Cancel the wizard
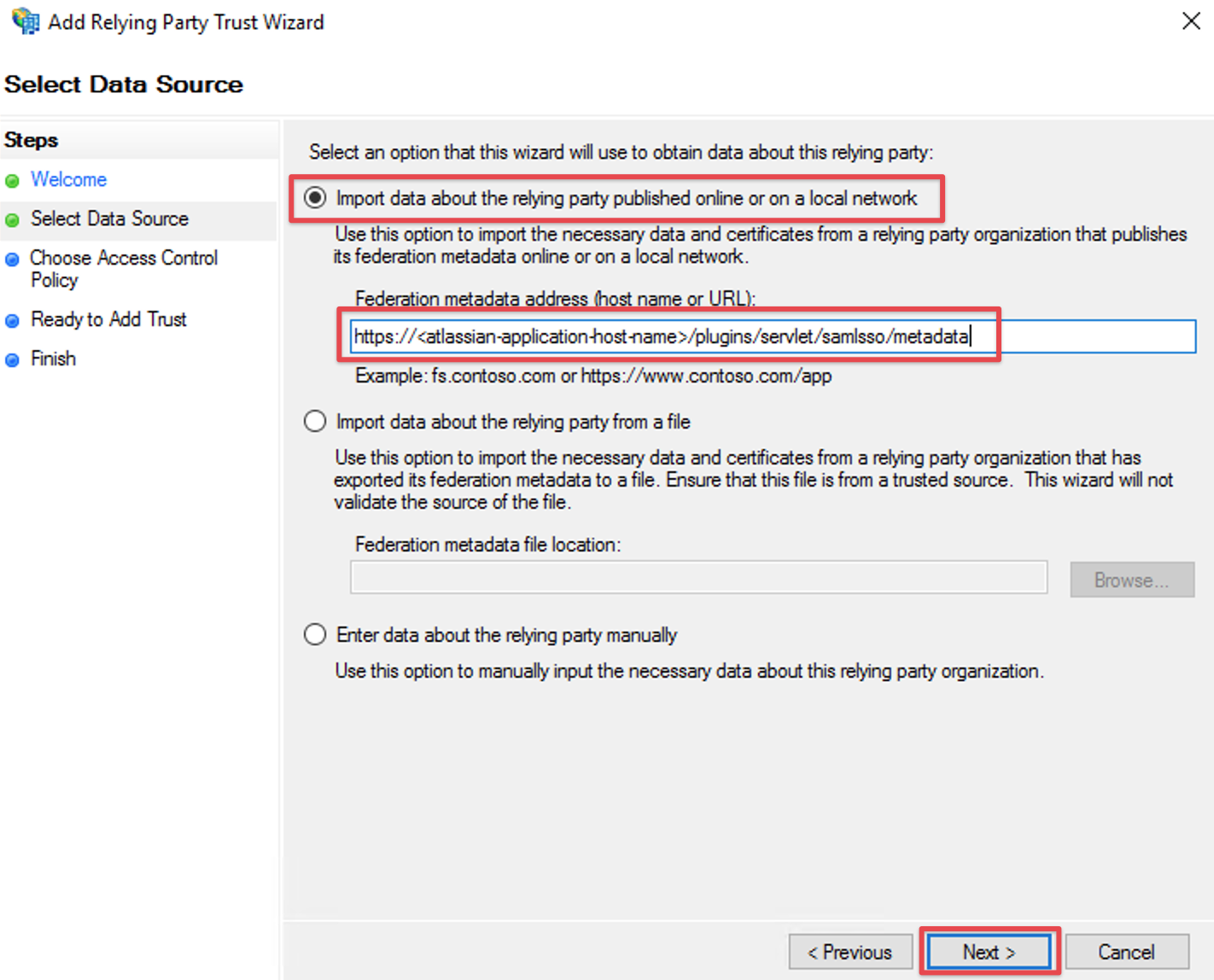The width and height of the screenshot is (1214, 980). (1126, 952)
